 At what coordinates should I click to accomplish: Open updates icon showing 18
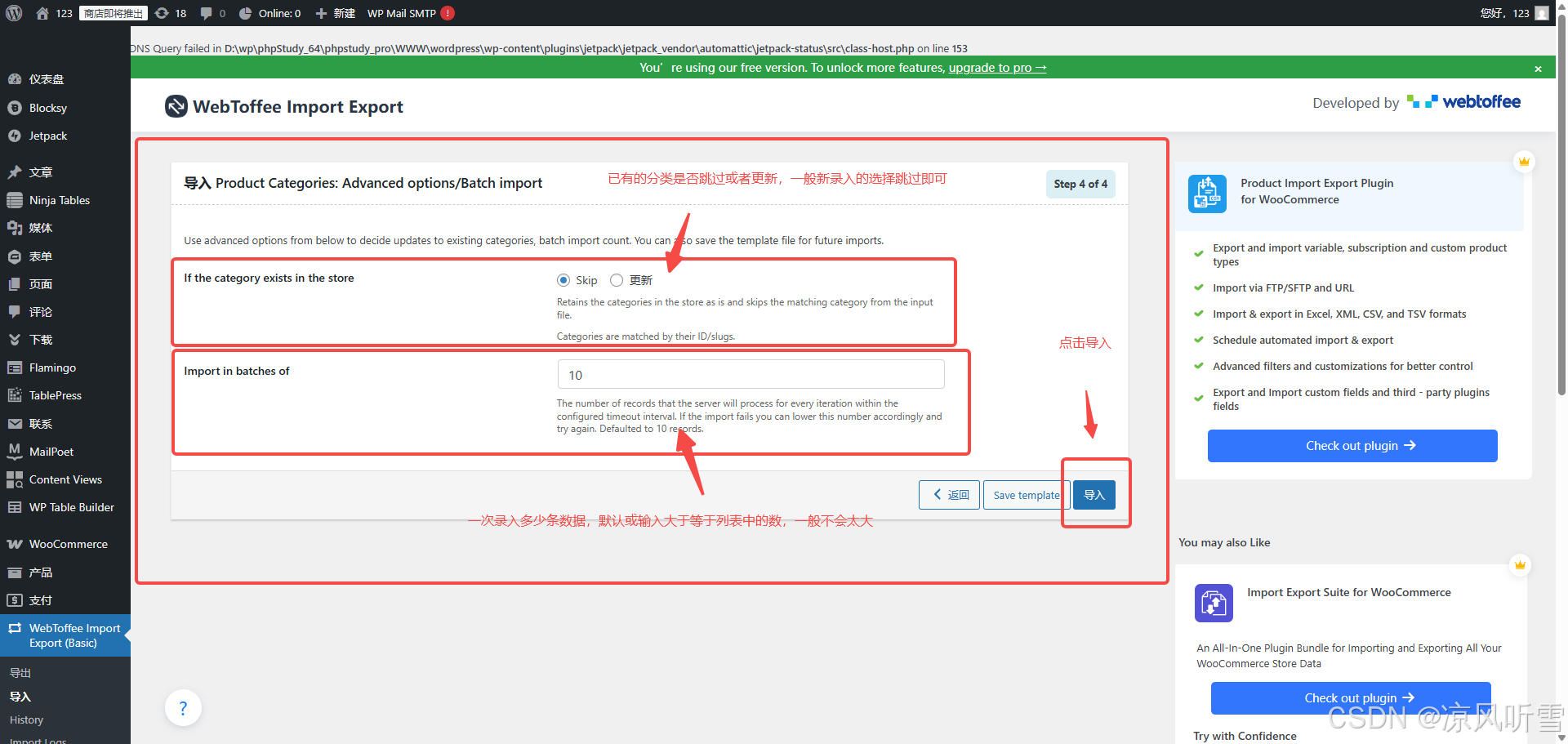pyautogui.click(x=171, y=13)
